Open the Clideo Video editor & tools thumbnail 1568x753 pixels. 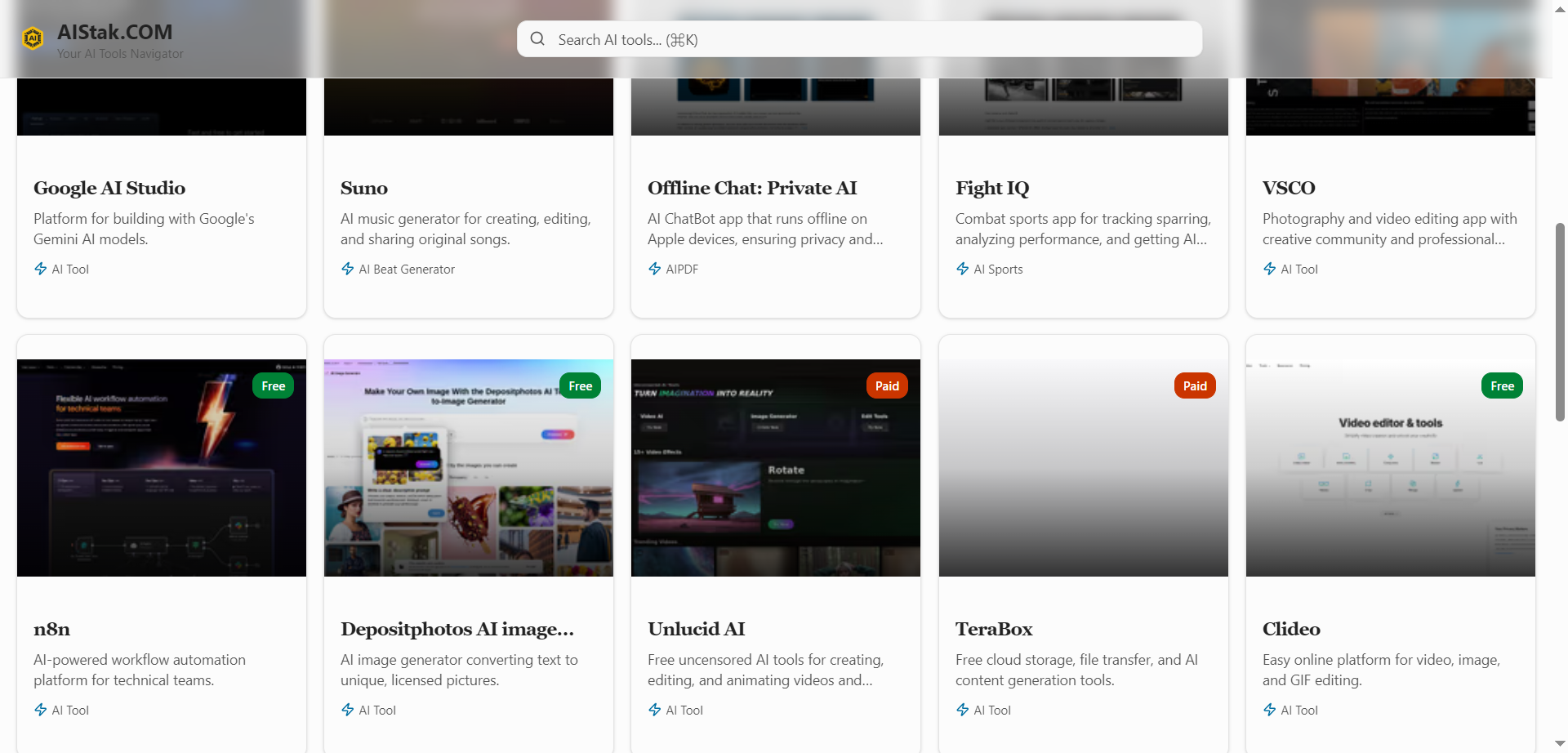(x=1391, y=468)
